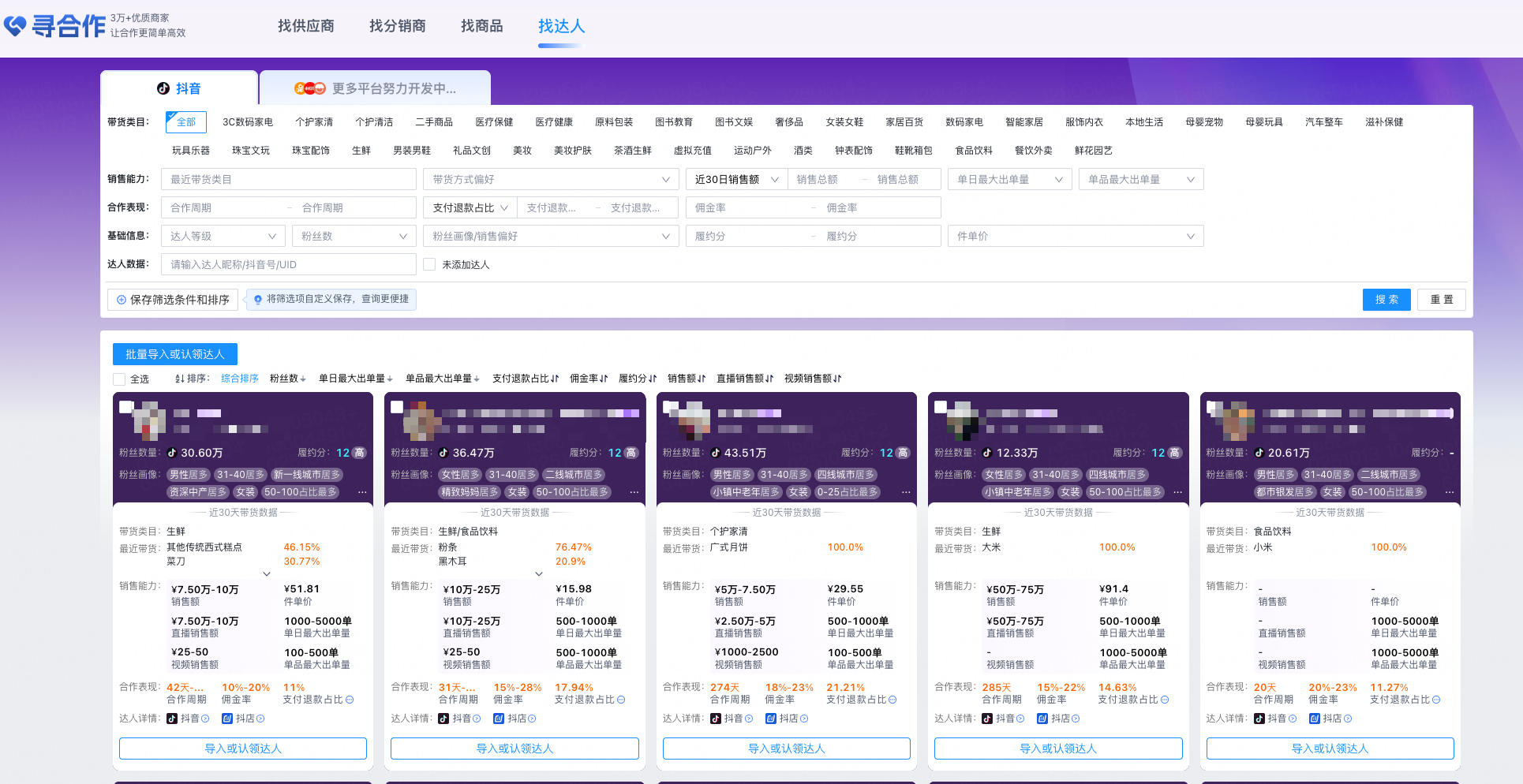1523x784 pixels.
Task: Expand 最近带货 list in first card
Action: pyautogui.click(x=267, y=573)
